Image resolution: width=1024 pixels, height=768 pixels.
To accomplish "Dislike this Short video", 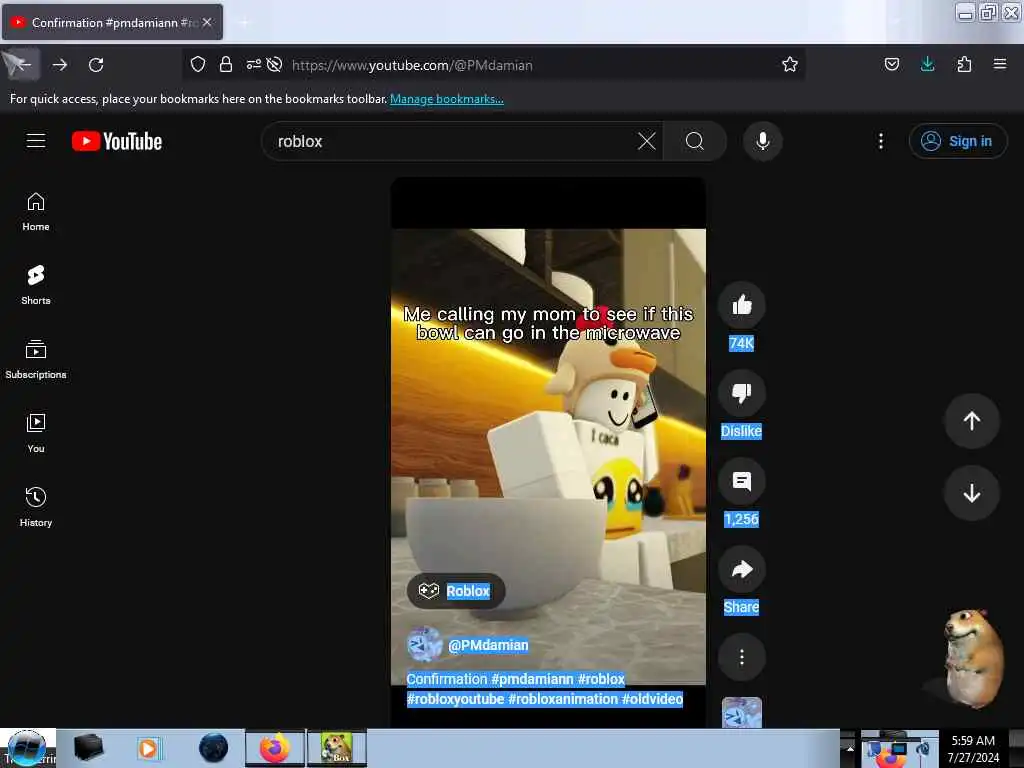I will 741,392.
